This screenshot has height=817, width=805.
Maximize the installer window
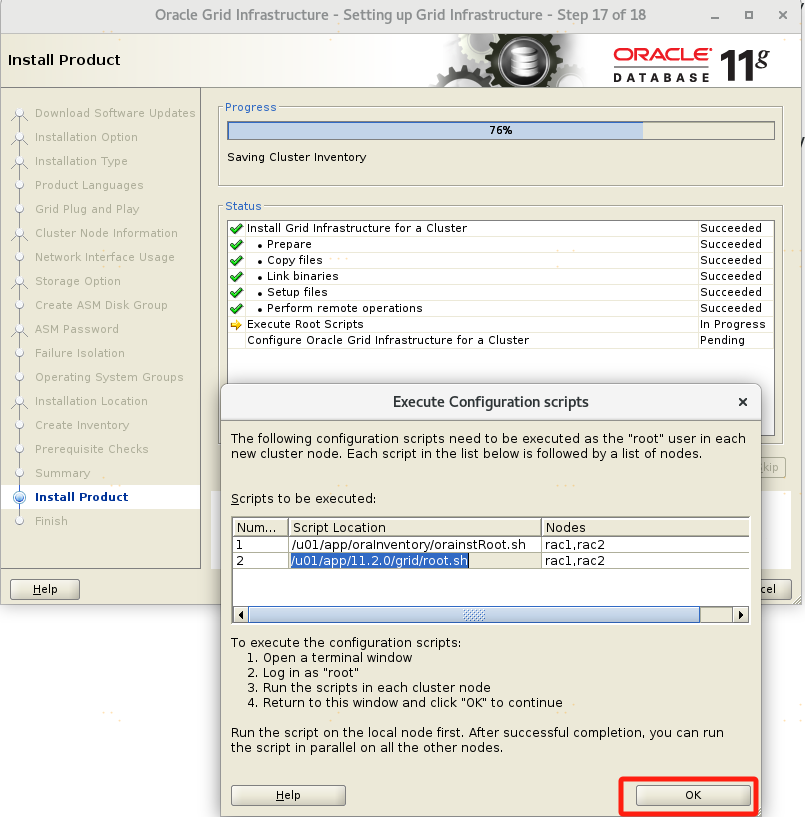(x=750, y=15)
